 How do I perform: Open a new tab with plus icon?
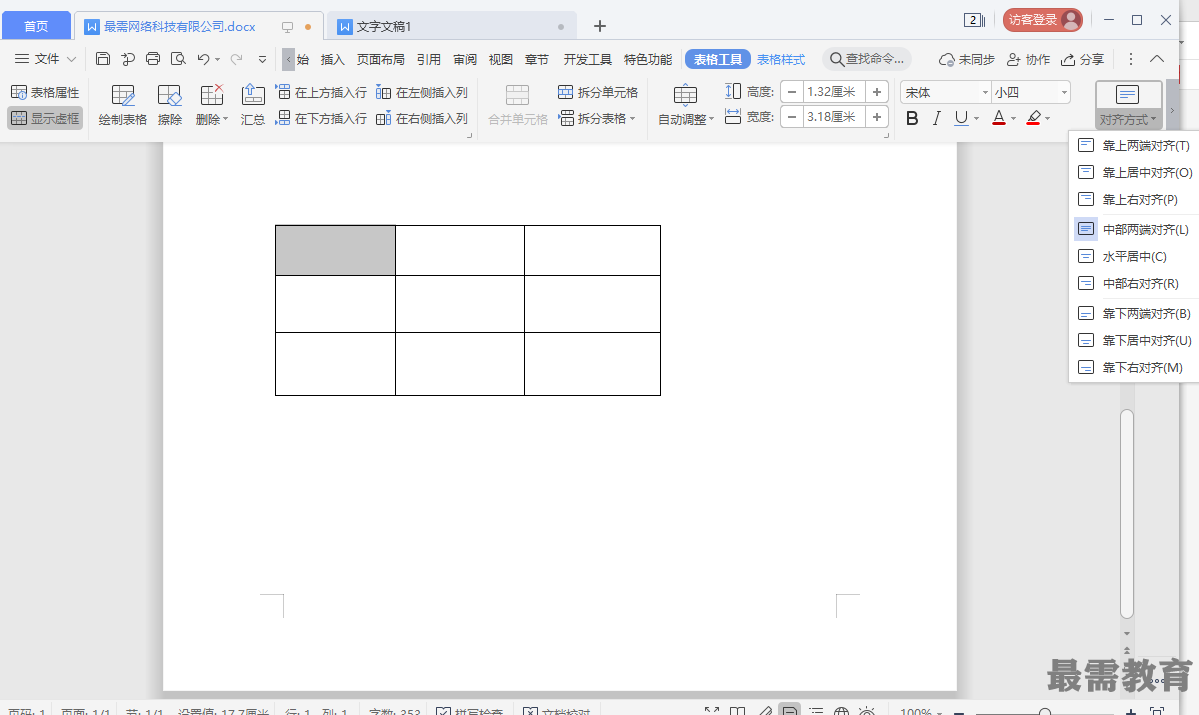click(600, 26)
